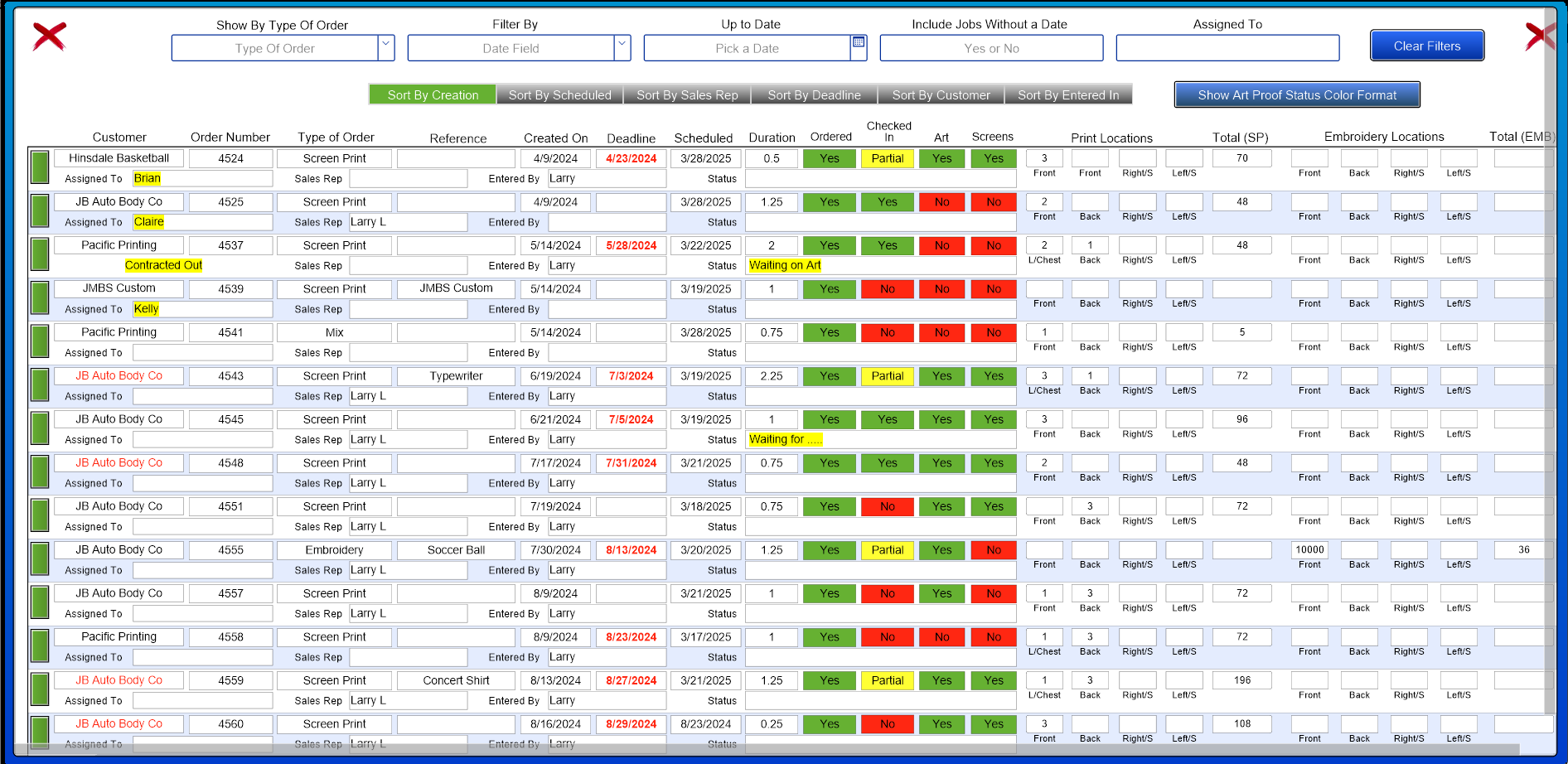Toggle the Art status from No for order 4539
The width and height of the screenshot is (1568, 764).
click(x=941, y=288)
